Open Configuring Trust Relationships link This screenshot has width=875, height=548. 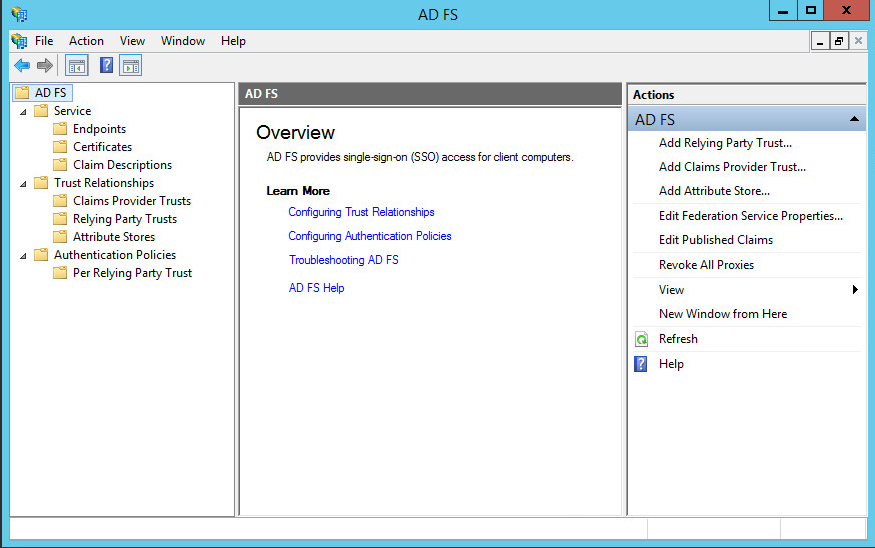tap(361, 212)
